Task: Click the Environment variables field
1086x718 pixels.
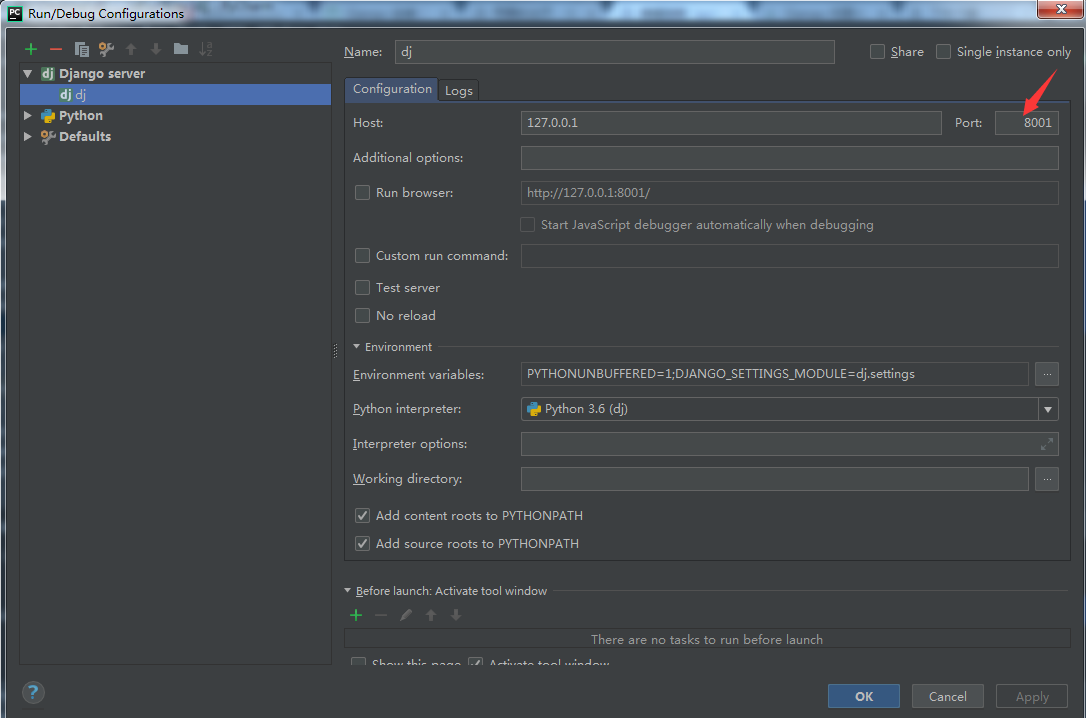Action: pos(774,374)
